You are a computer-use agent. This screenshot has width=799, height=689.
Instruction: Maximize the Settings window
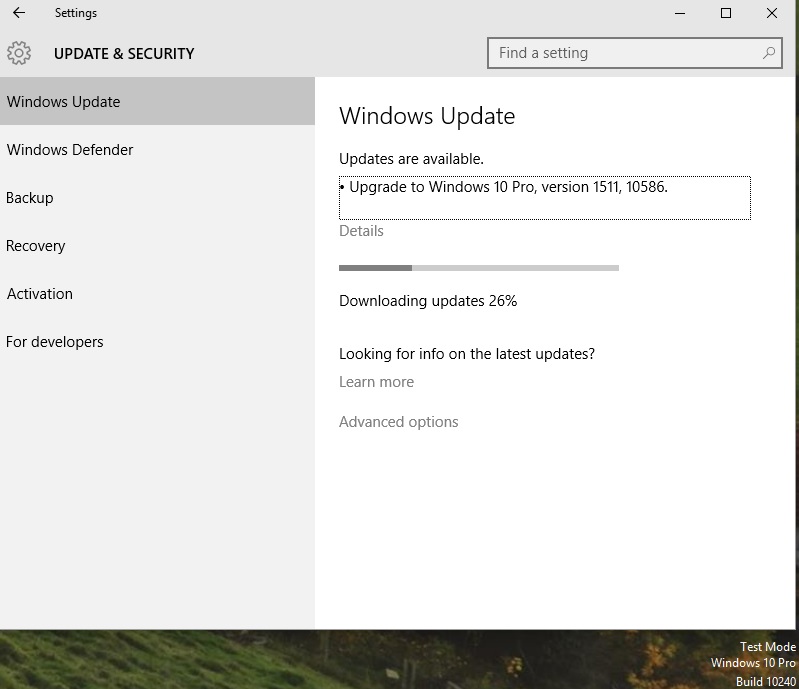726,13
